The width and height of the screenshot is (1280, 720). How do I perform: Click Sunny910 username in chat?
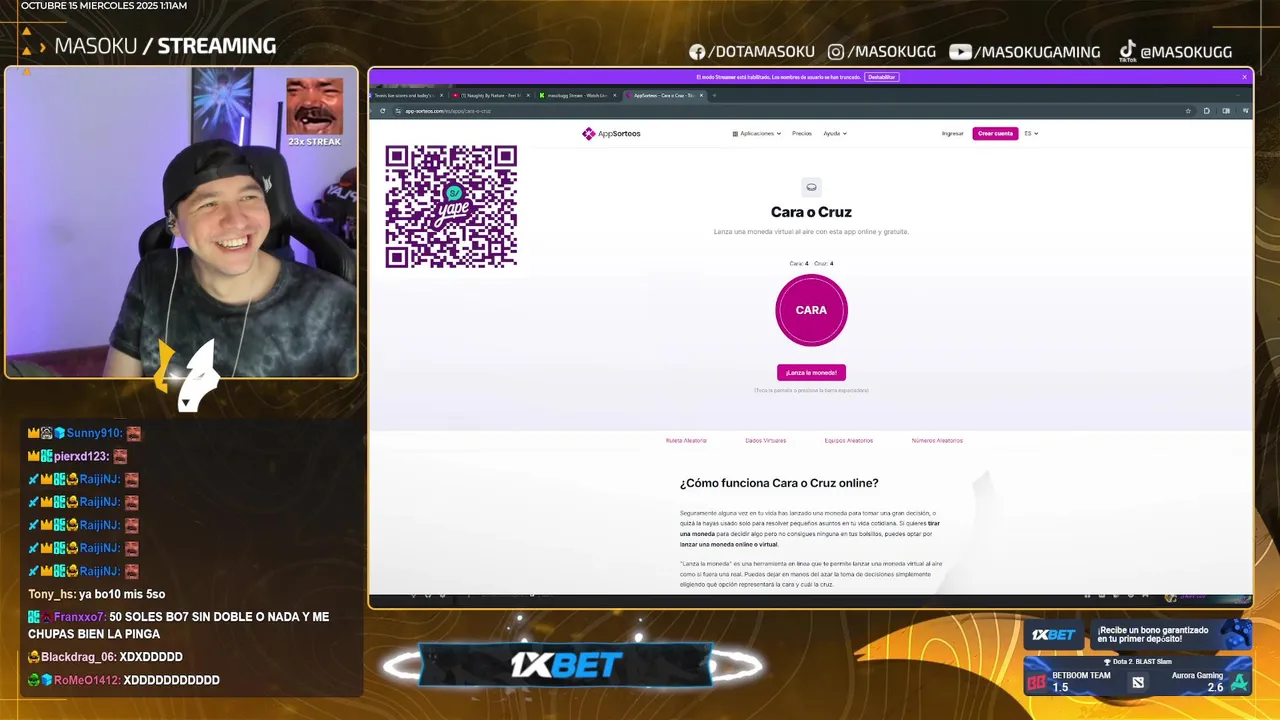(94, 433)
